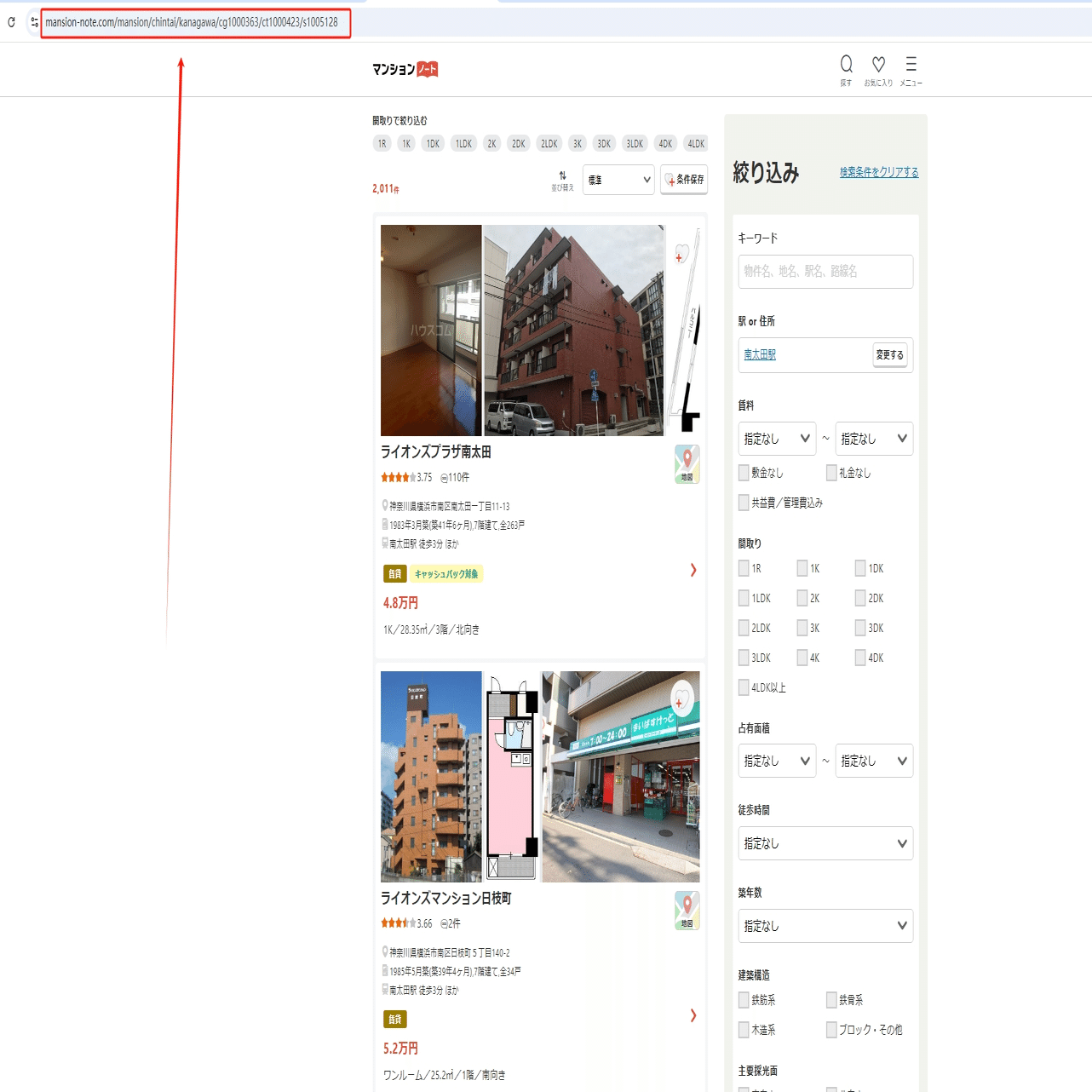Check the 2LDK checkbox under 間取り
The width and height of the screenshot is (1092, 1092).
click(x=744, y=628)
